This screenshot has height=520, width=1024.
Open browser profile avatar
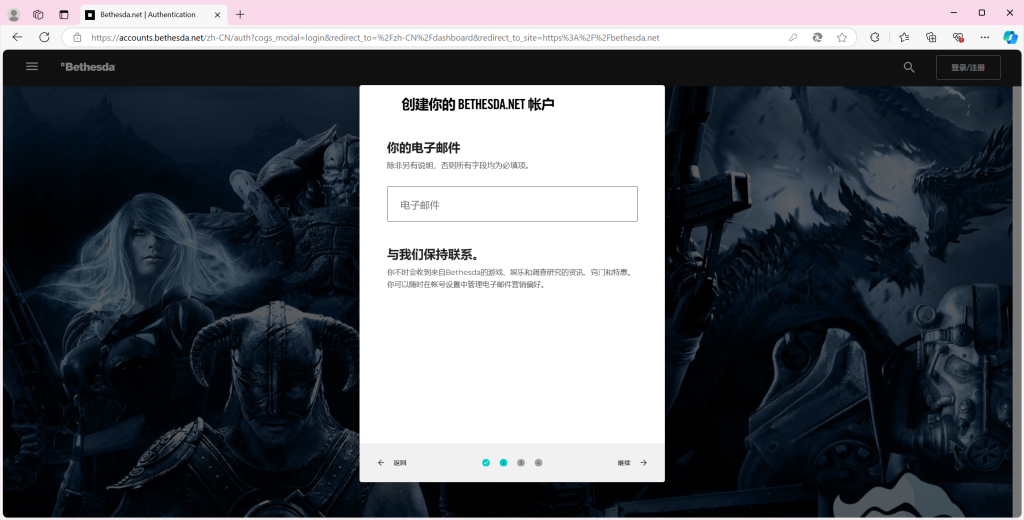(14, 14)
